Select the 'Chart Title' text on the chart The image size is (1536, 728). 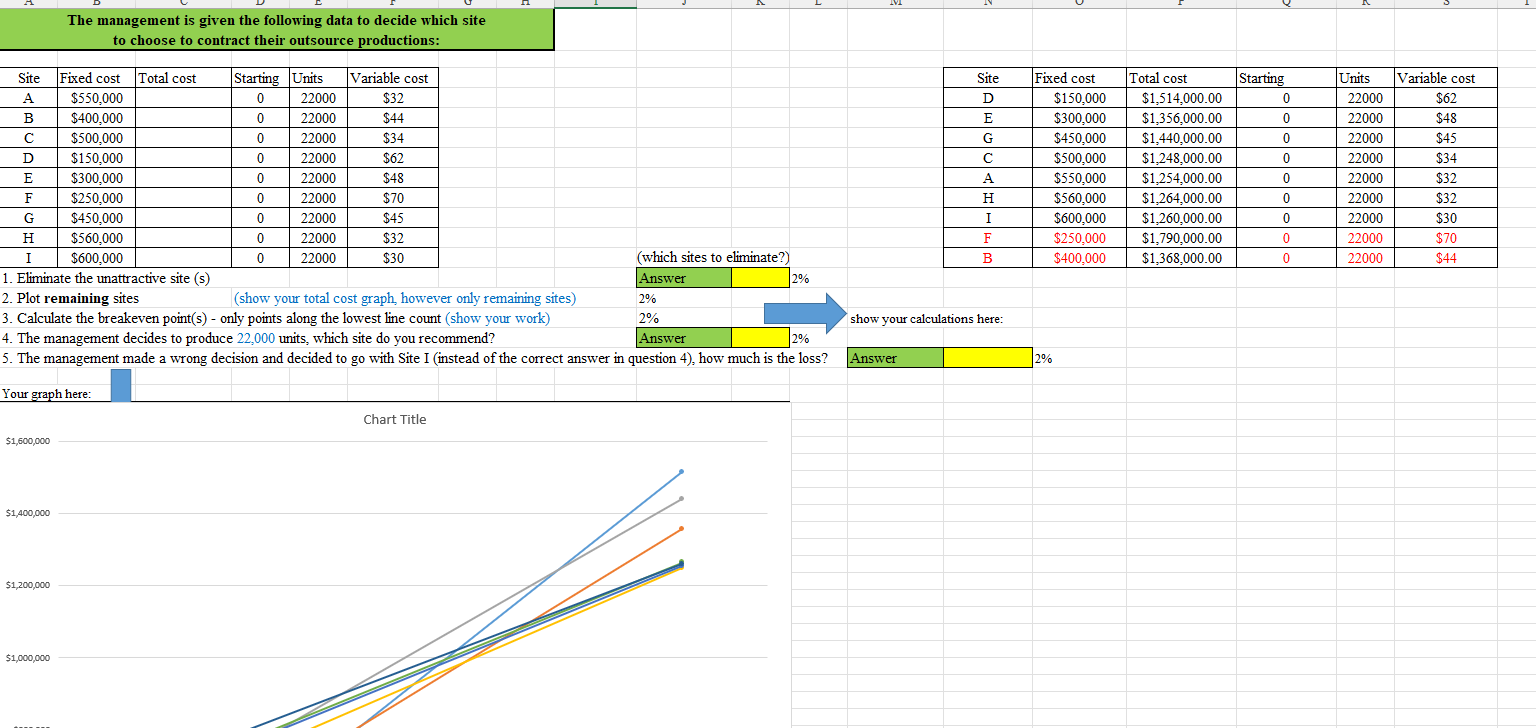click(x=395, y=420)
